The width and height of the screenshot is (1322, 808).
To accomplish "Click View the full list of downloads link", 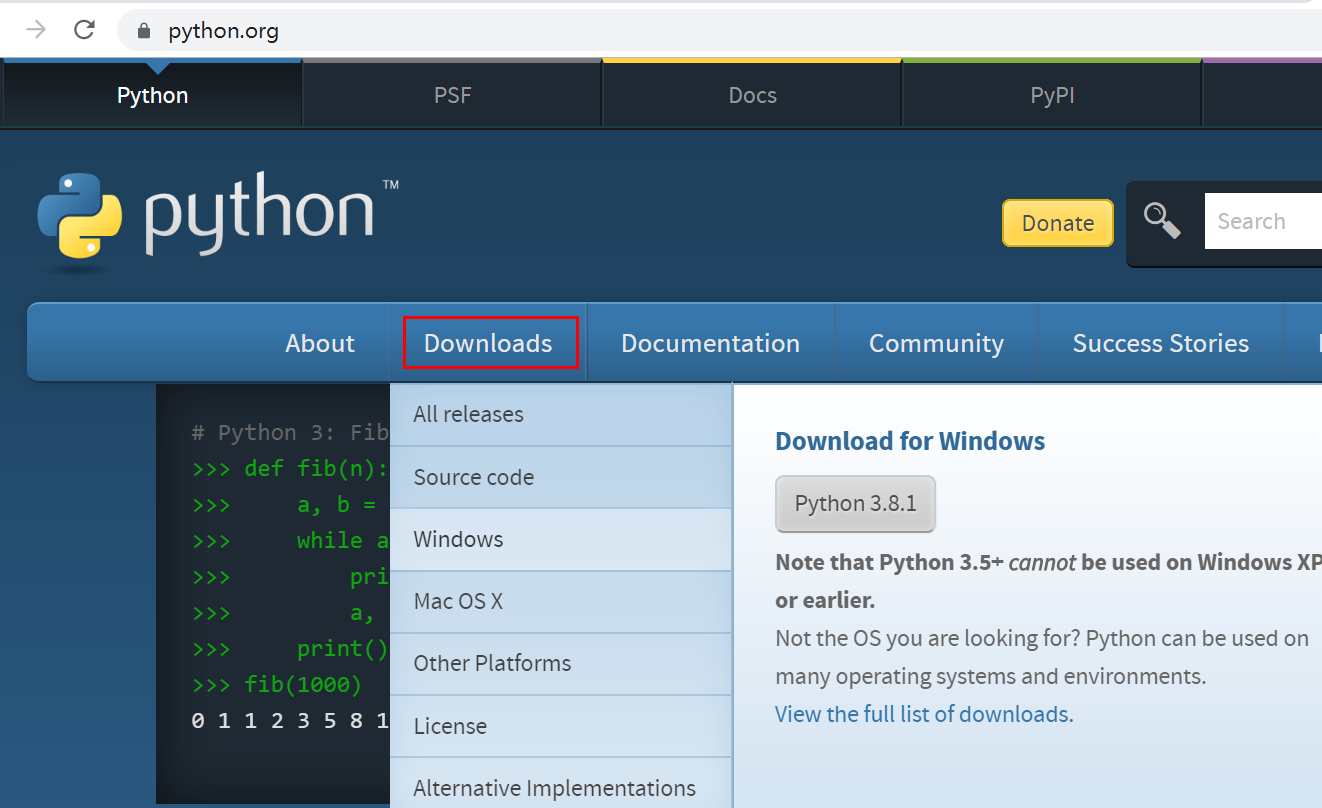I will 922,714.
